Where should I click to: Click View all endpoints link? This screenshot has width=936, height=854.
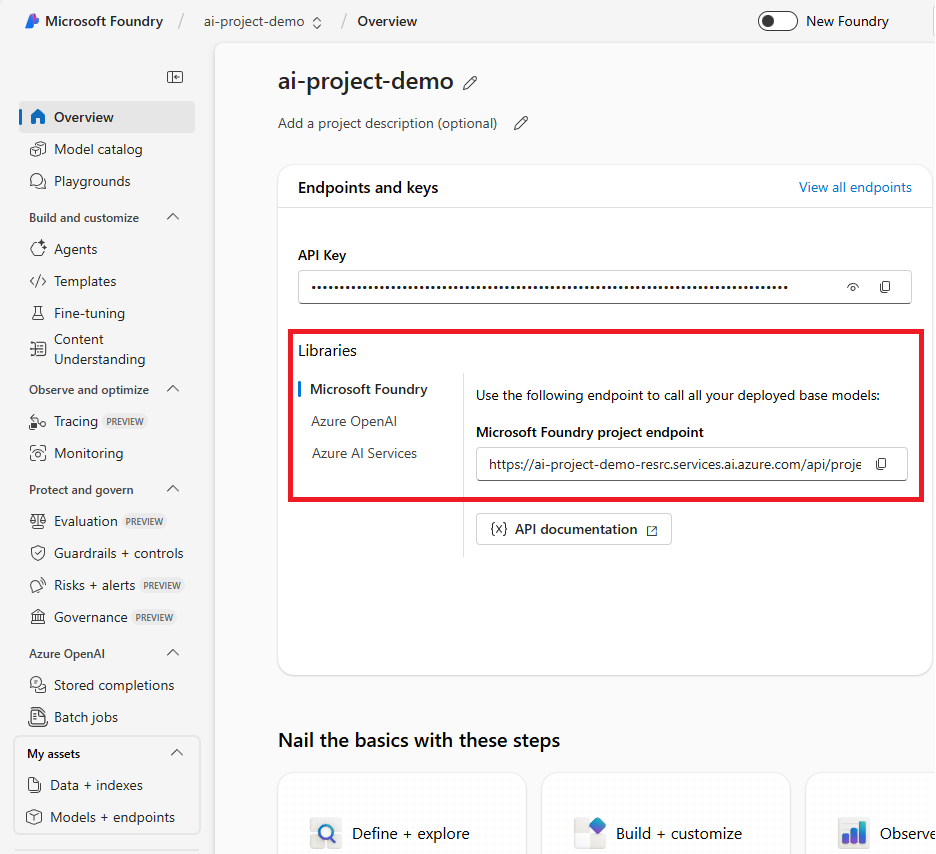click(x=855, y=187)
